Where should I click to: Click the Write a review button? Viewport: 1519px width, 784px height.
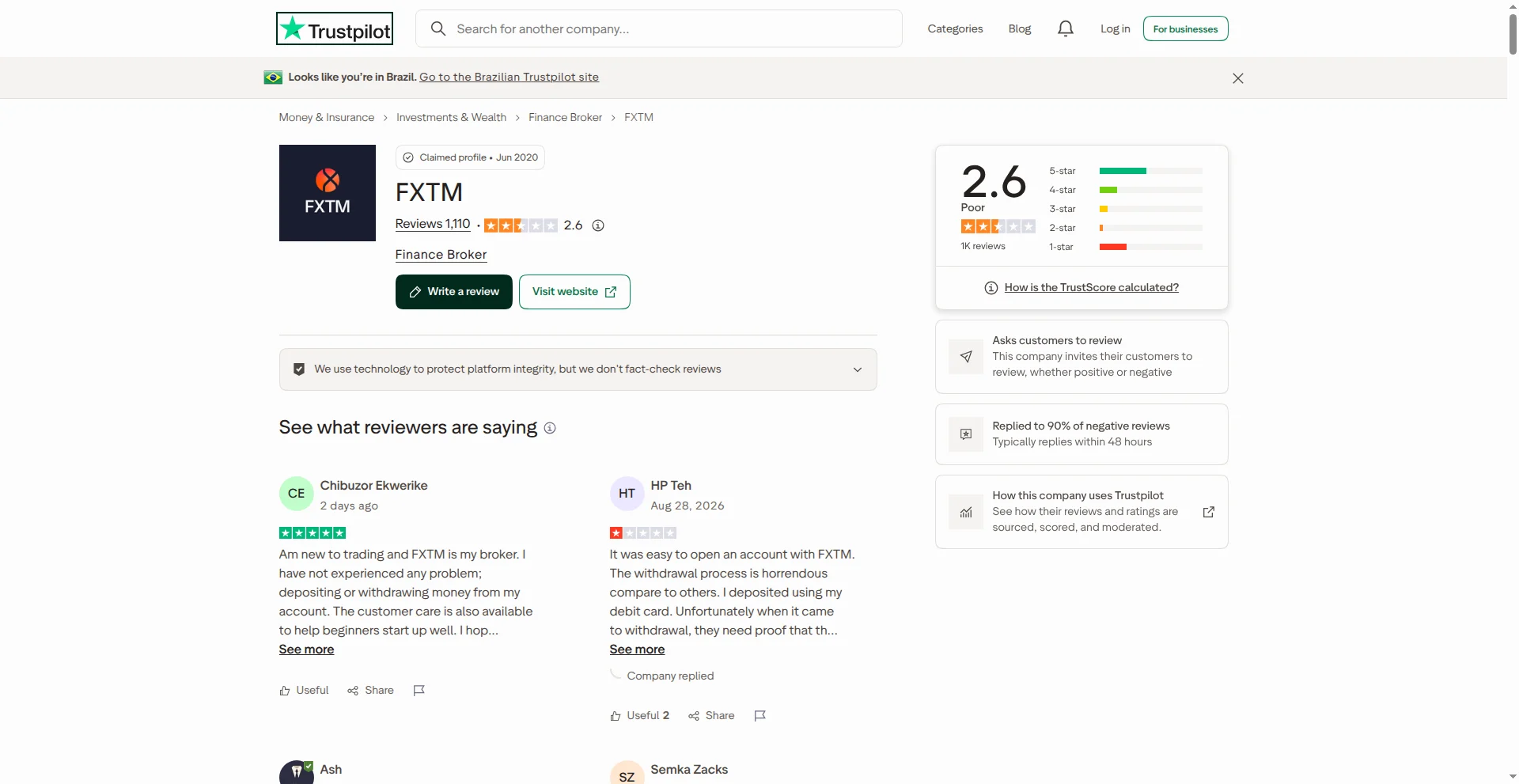(x=454, y=292)
